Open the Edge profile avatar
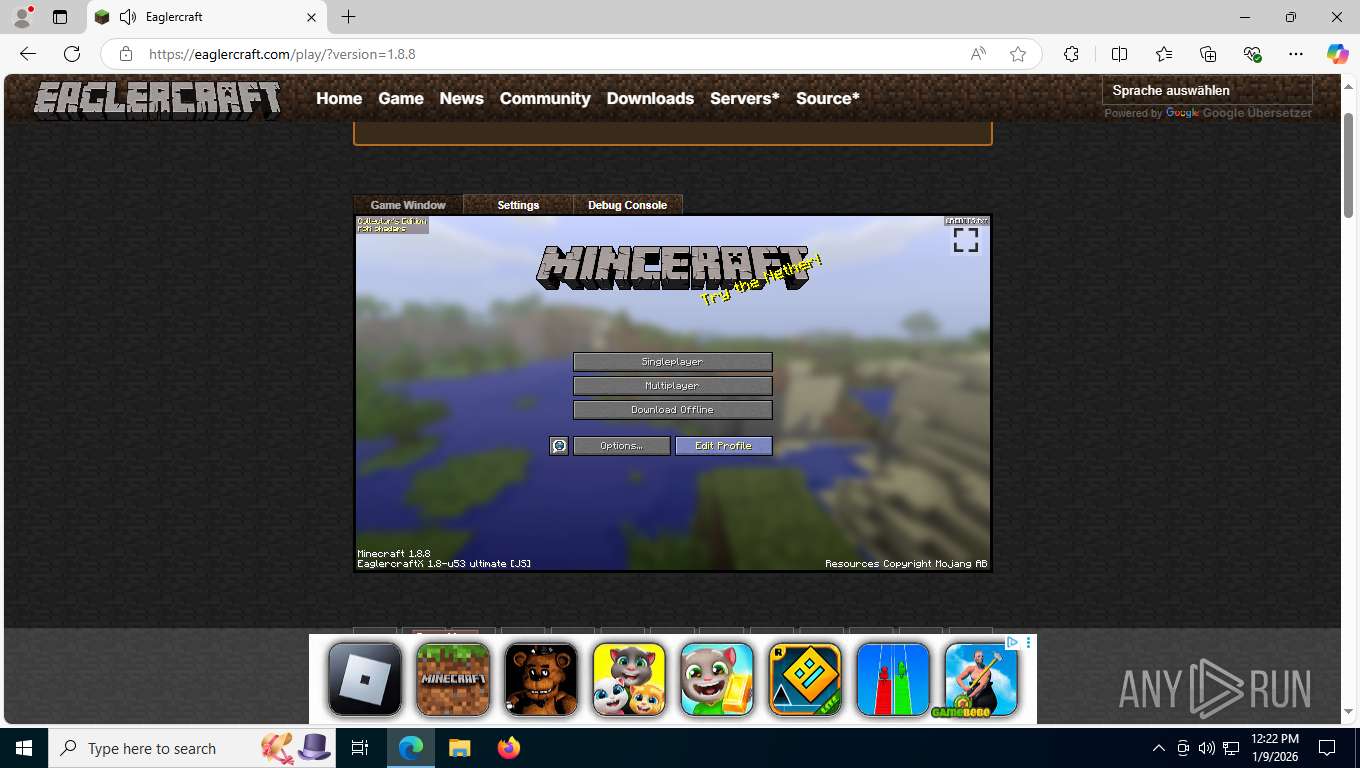This screenshot has width=1360, height=768. pos(21,17)
